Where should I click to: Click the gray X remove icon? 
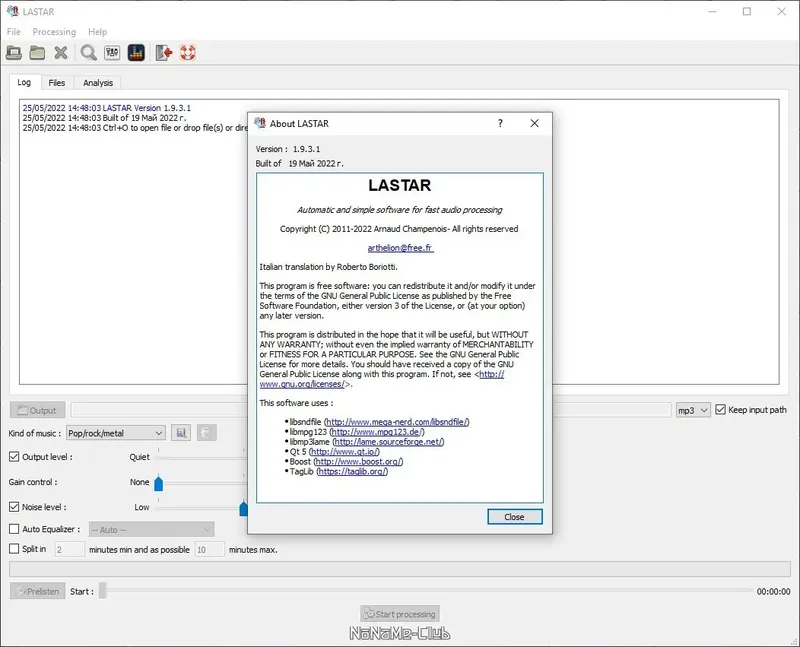tap(61, 53)
